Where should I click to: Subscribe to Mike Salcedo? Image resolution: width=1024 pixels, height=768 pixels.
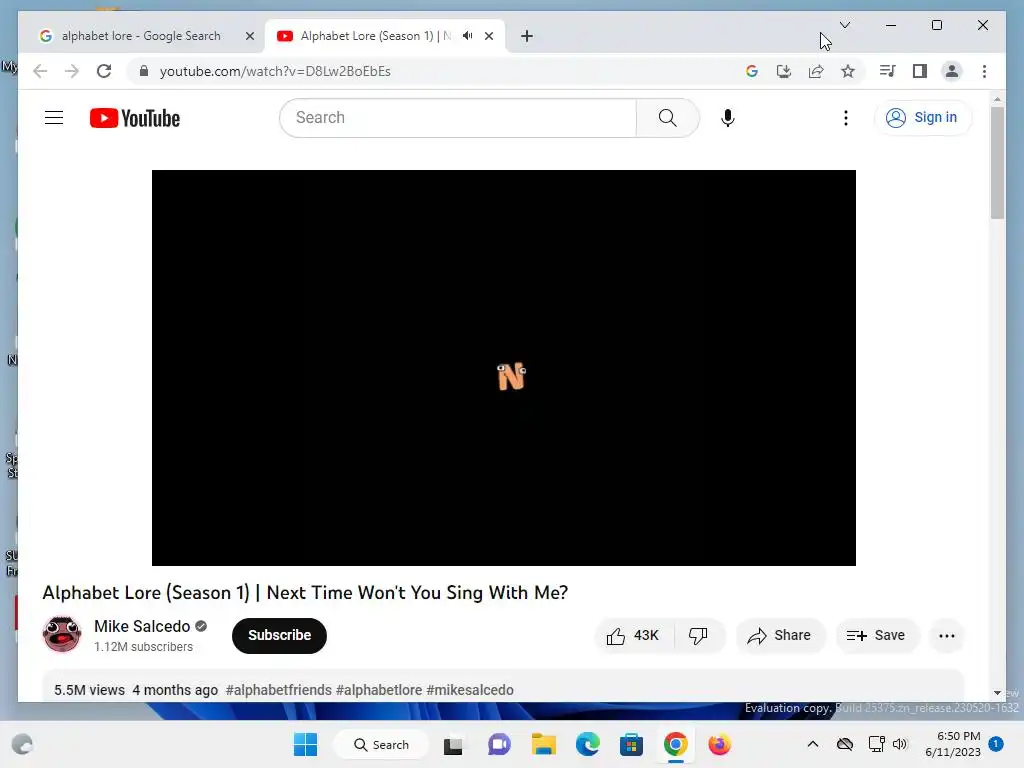coord(279,635)
